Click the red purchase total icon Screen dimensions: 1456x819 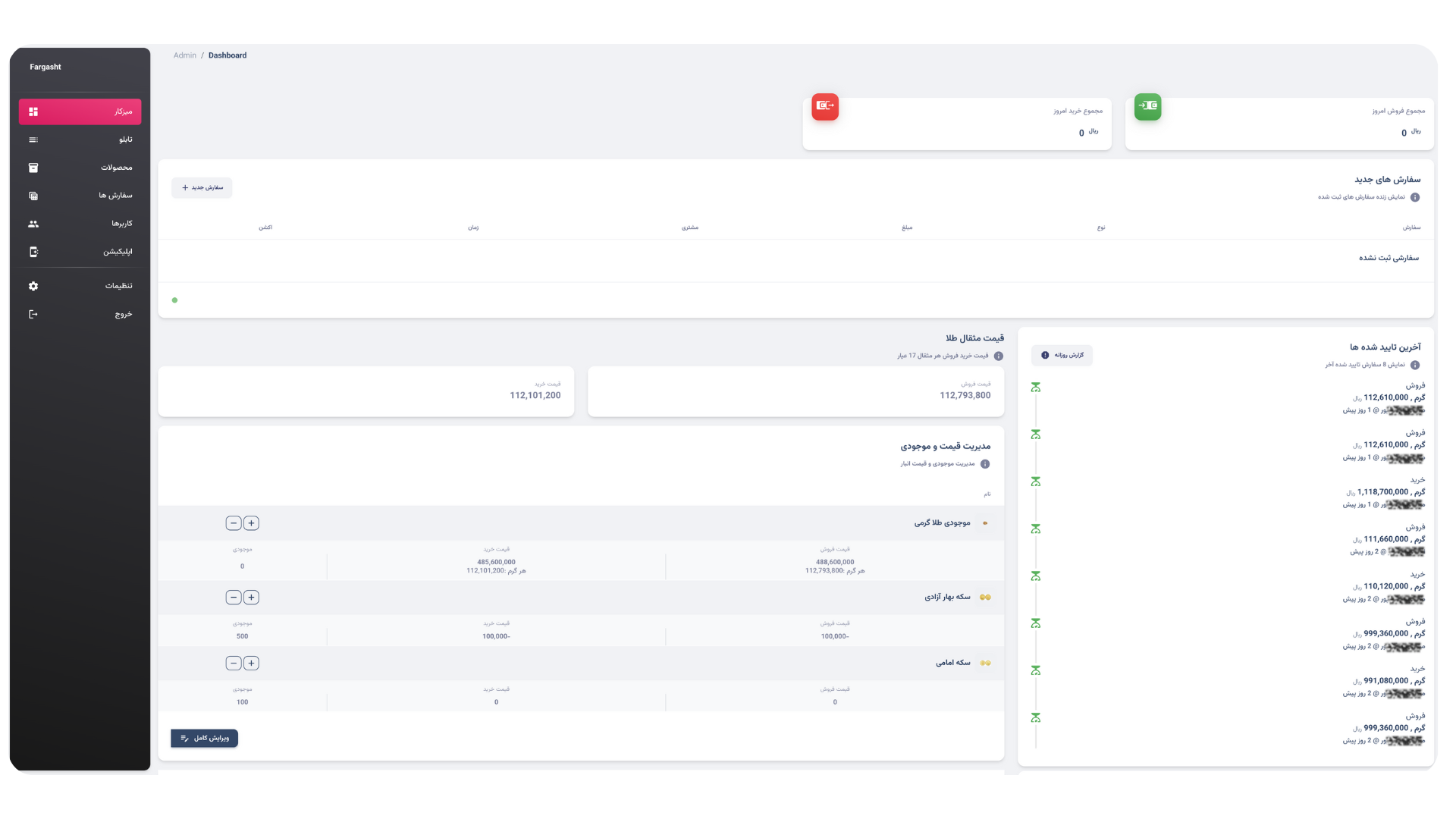(x=825, y=106)
